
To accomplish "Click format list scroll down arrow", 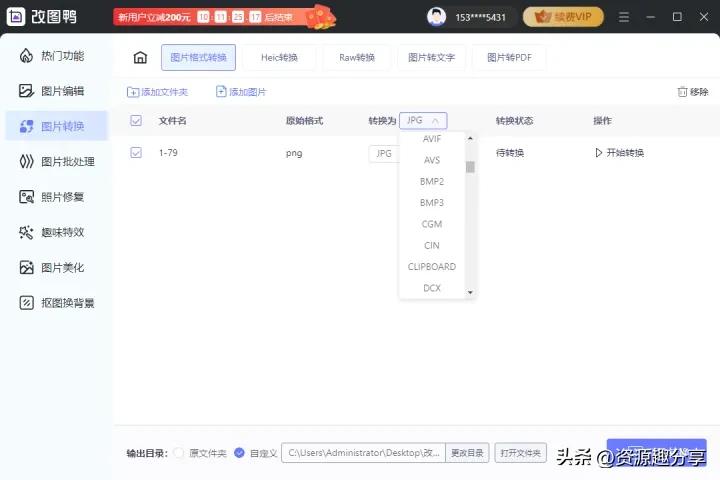I will (470, 292).
